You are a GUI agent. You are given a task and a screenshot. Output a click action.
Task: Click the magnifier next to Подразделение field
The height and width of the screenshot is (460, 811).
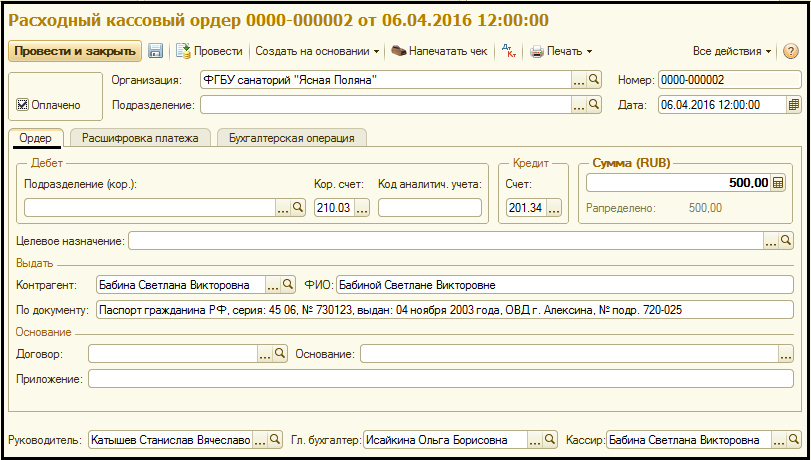(594, 105)
